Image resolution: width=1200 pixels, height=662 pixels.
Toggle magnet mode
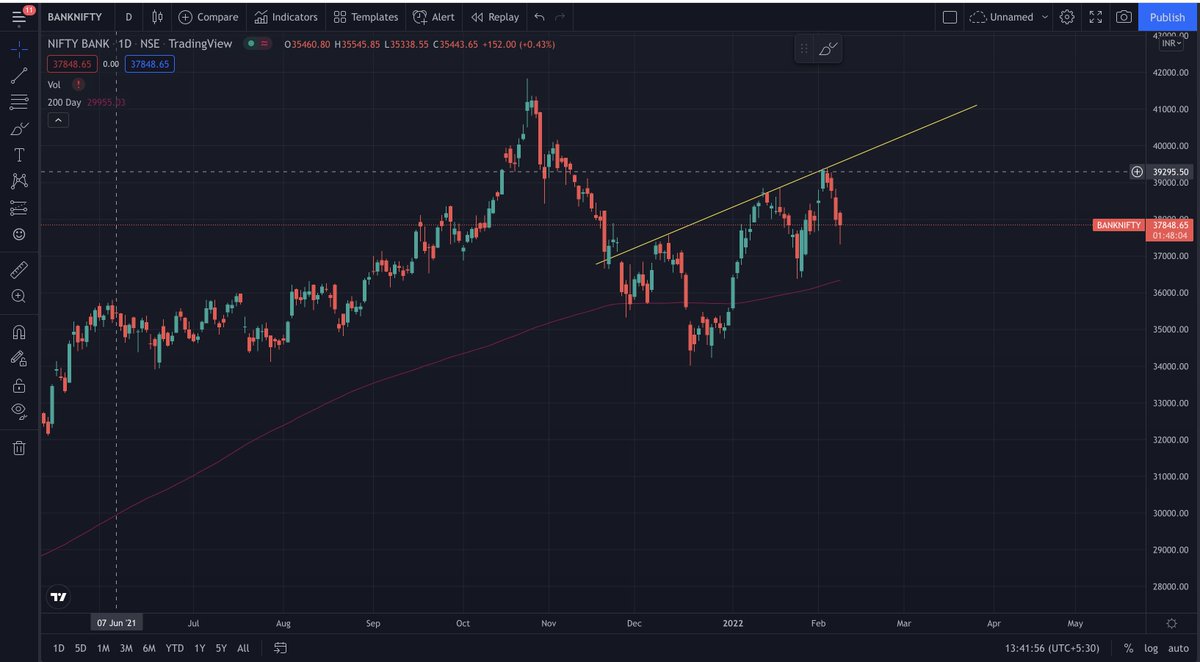coord(19,332)
